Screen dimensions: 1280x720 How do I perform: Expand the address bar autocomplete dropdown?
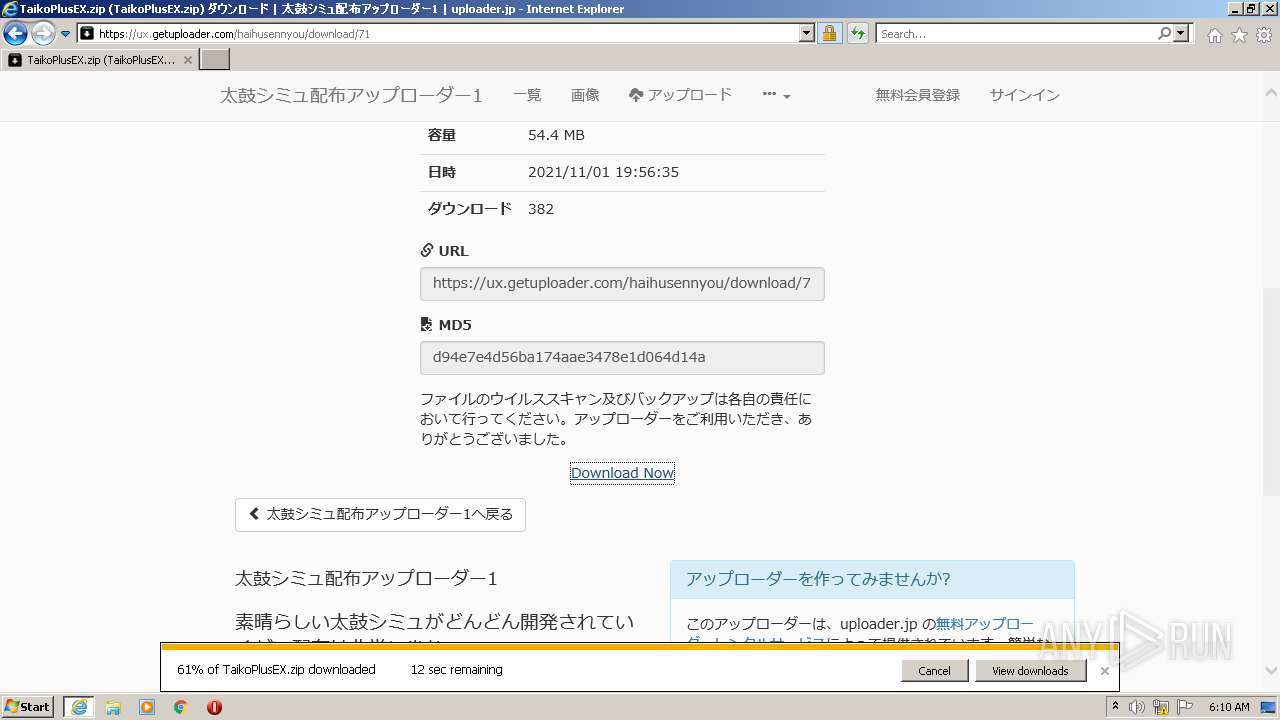coord(807,34)
